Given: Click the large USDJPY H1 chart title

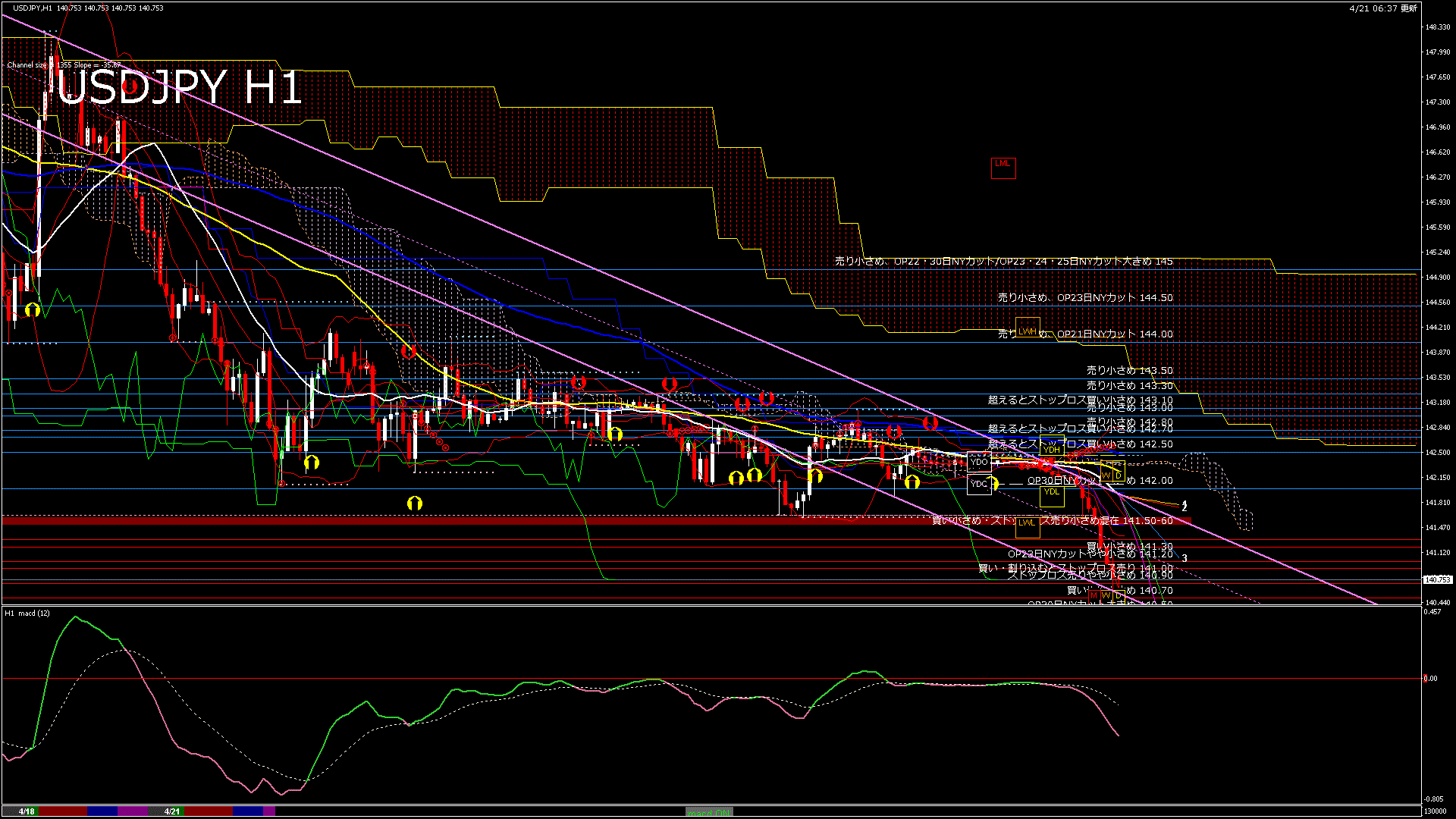Looking at the screenshot, I should click(180, 87).
